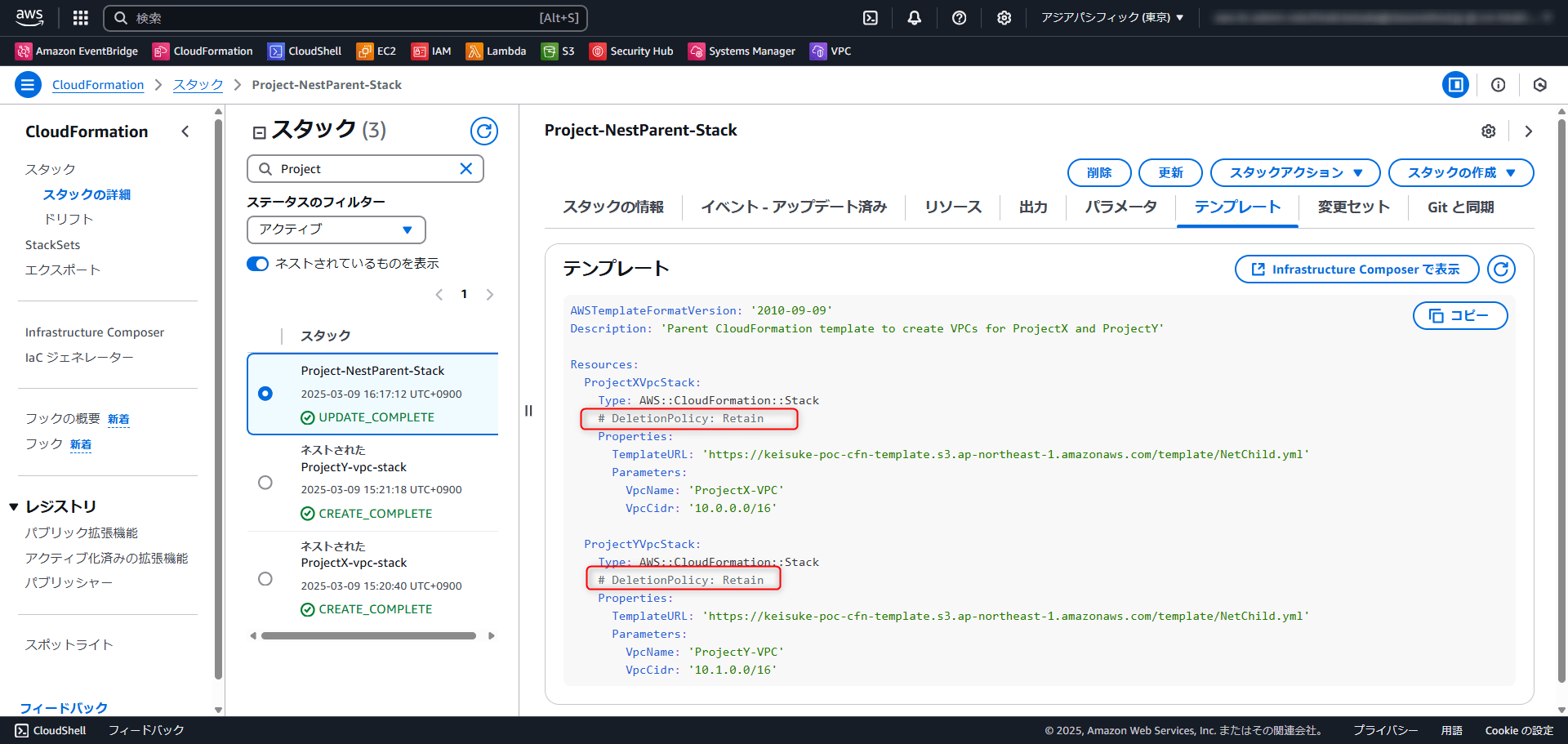Switch to リソース tab
Viewport: 1568px width, 744px height.
pos(953,207)
